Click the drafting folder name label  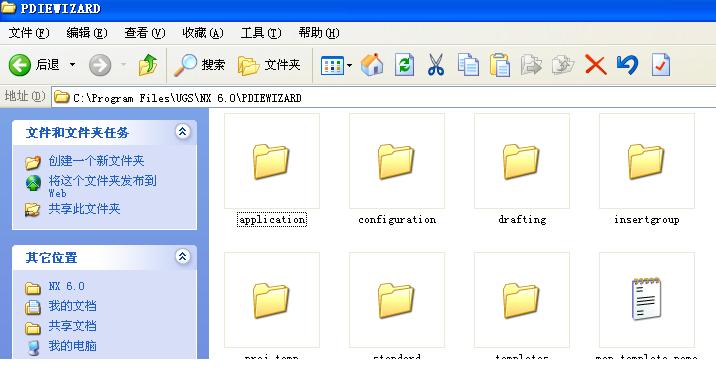(522, 220)
